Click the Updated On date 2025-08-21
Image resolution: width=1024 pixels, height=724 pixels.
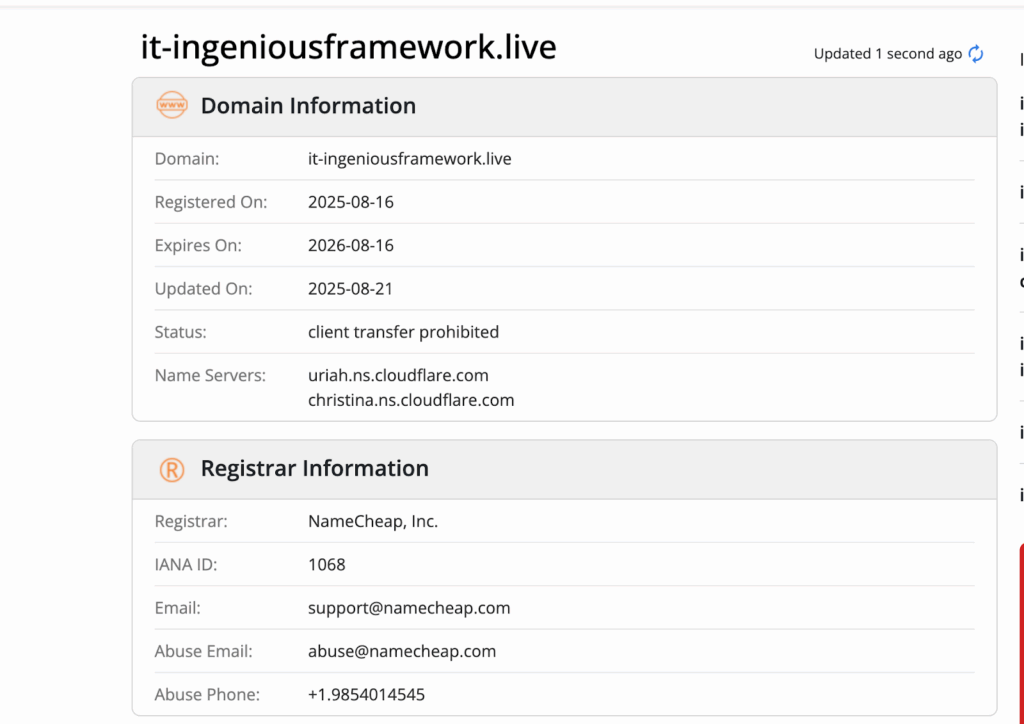pyautogui.click(x=351, y=289)
